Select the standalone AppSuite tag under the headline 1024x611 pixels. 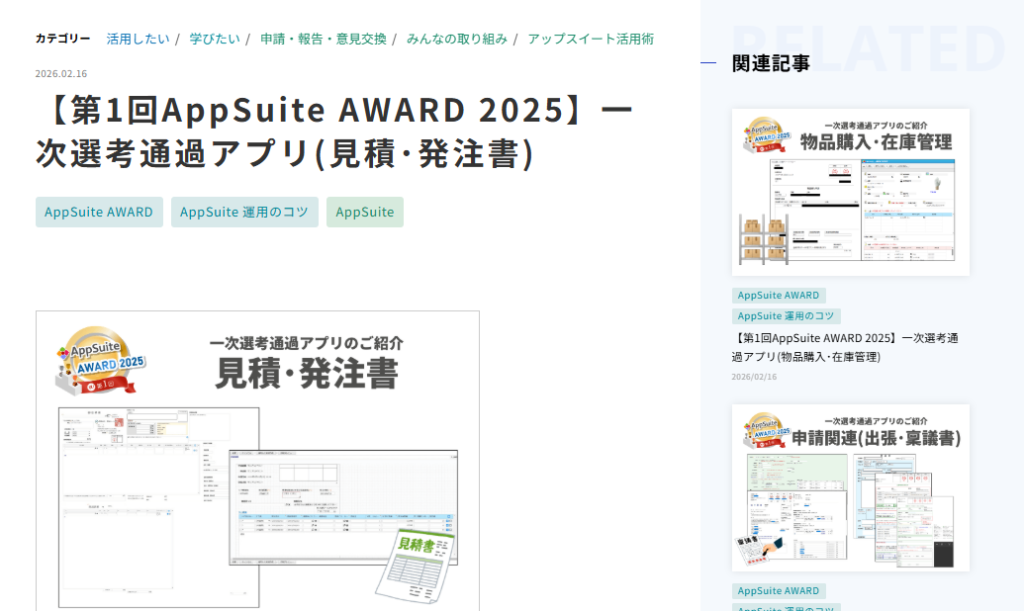365,212
